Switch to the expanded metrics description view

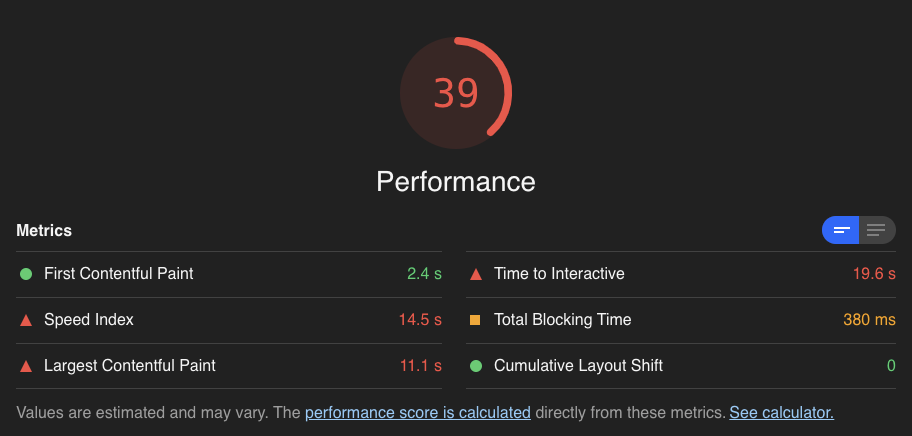click(877, 230)
